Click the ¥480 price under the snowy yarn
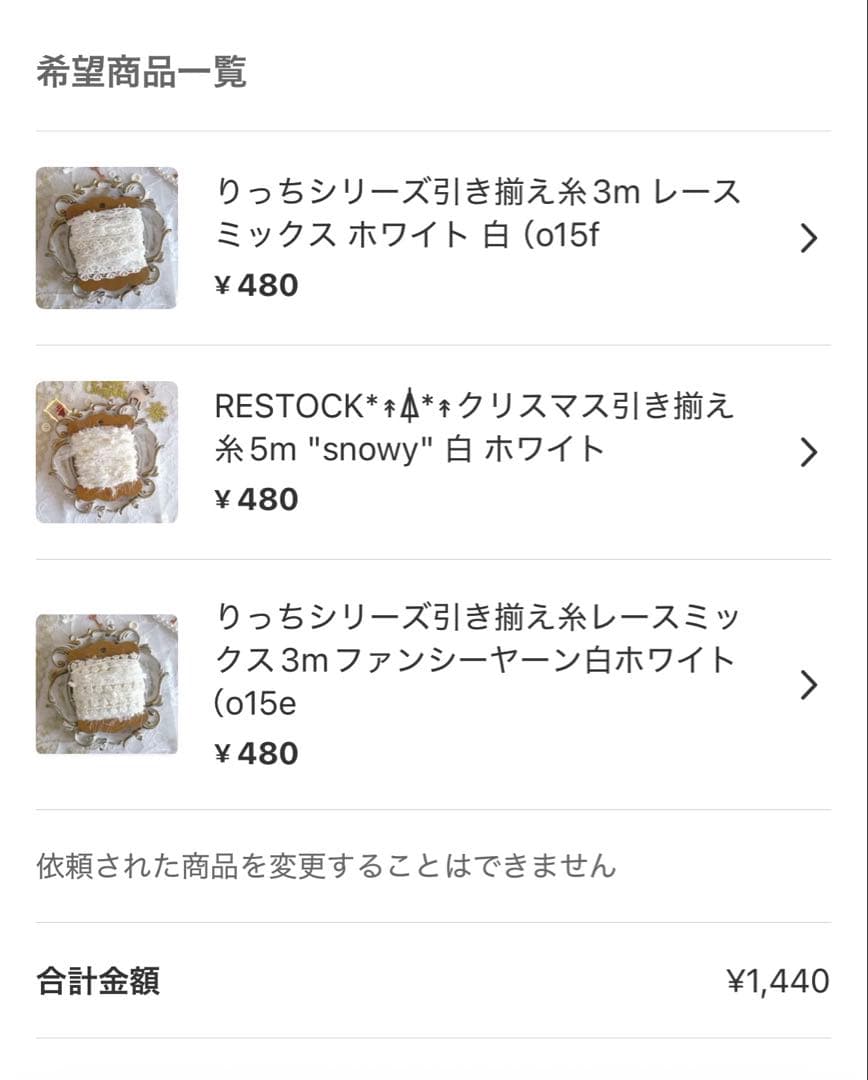868x1080 pixels. 257,500
